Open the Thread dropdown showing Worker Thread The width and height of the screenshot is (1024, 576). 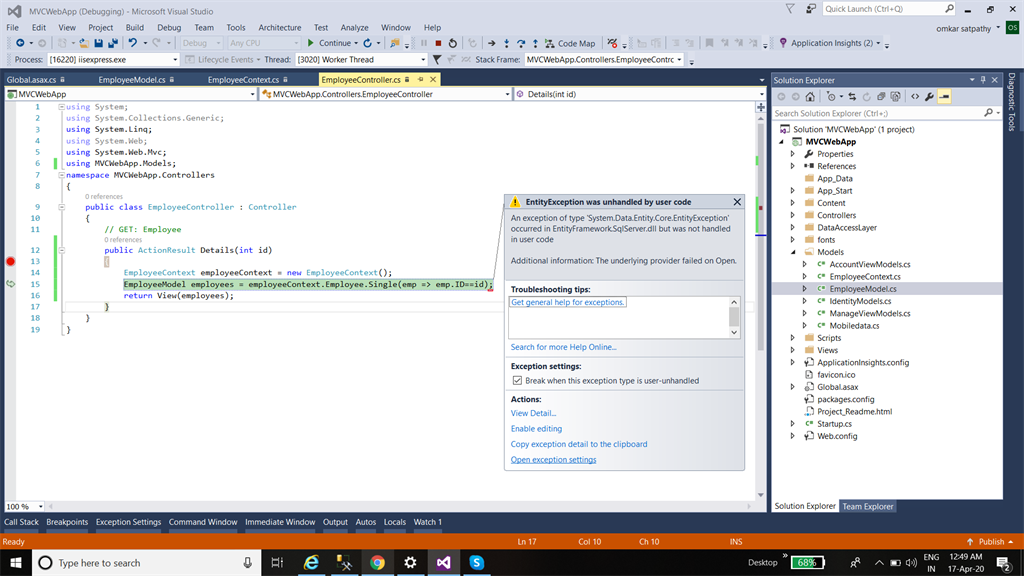pos(422,60)
